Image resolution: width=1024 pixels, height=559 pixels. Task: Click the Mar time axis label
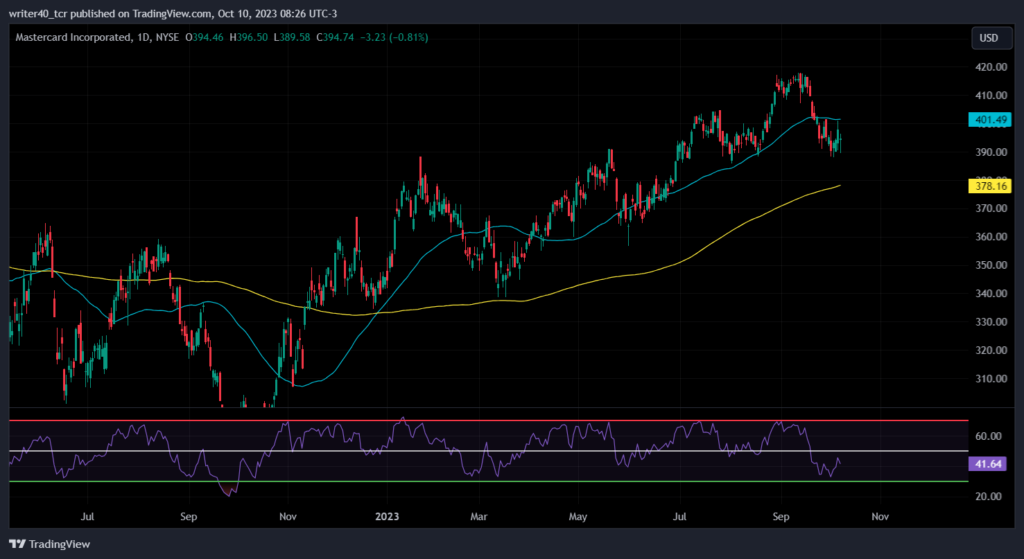479,517
